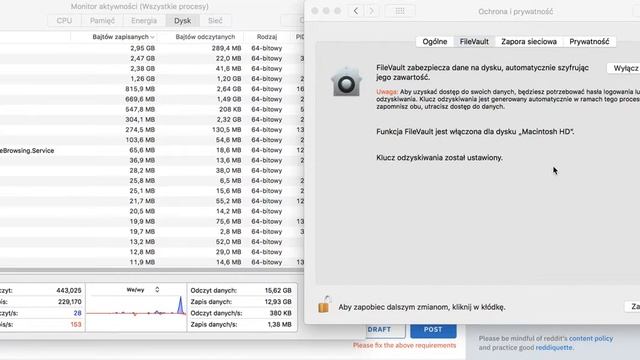Select row with 36,9 MB written

(152, 160)
